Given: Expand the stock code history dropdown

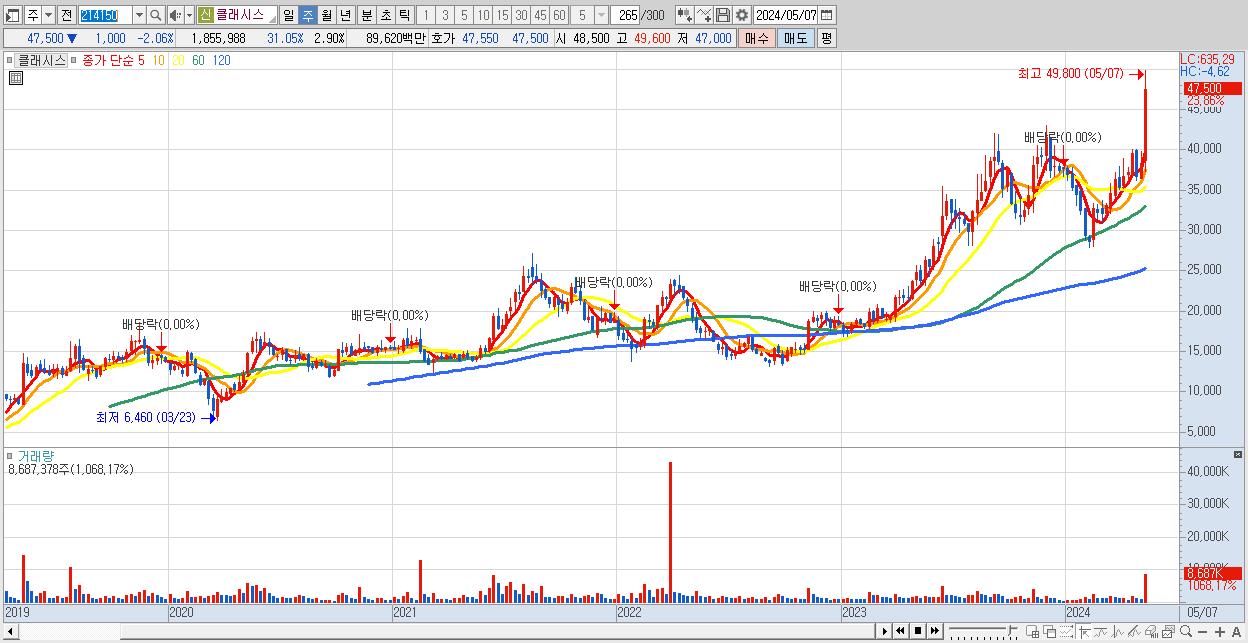Looking at the screenshot, I should (138, 15).
